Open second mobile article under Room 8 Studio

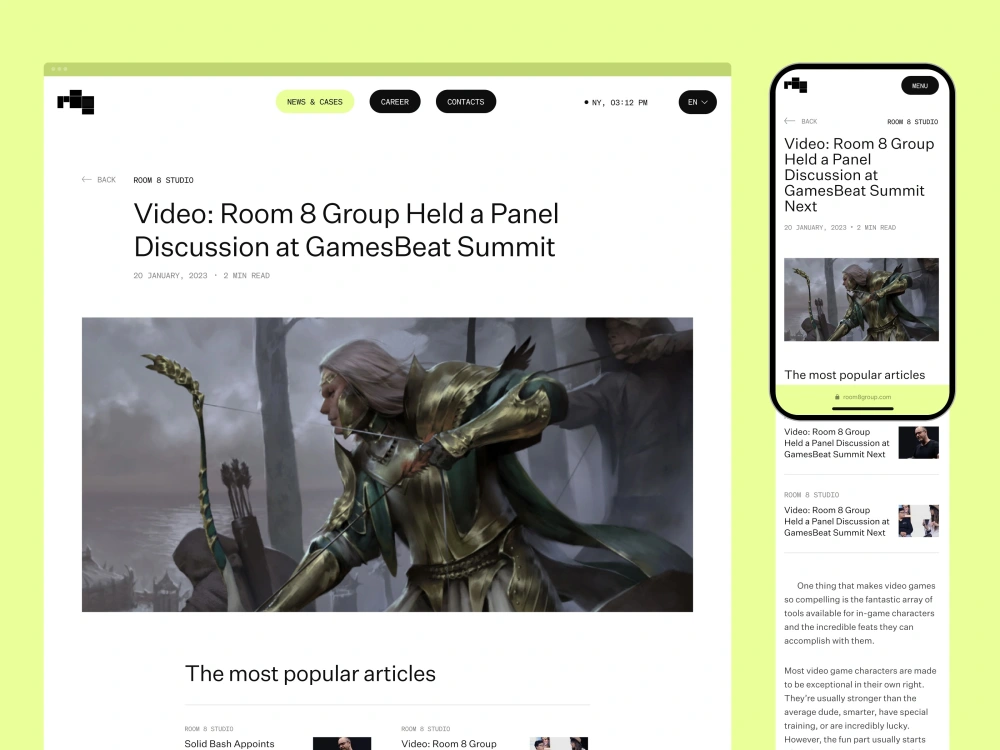837,522
